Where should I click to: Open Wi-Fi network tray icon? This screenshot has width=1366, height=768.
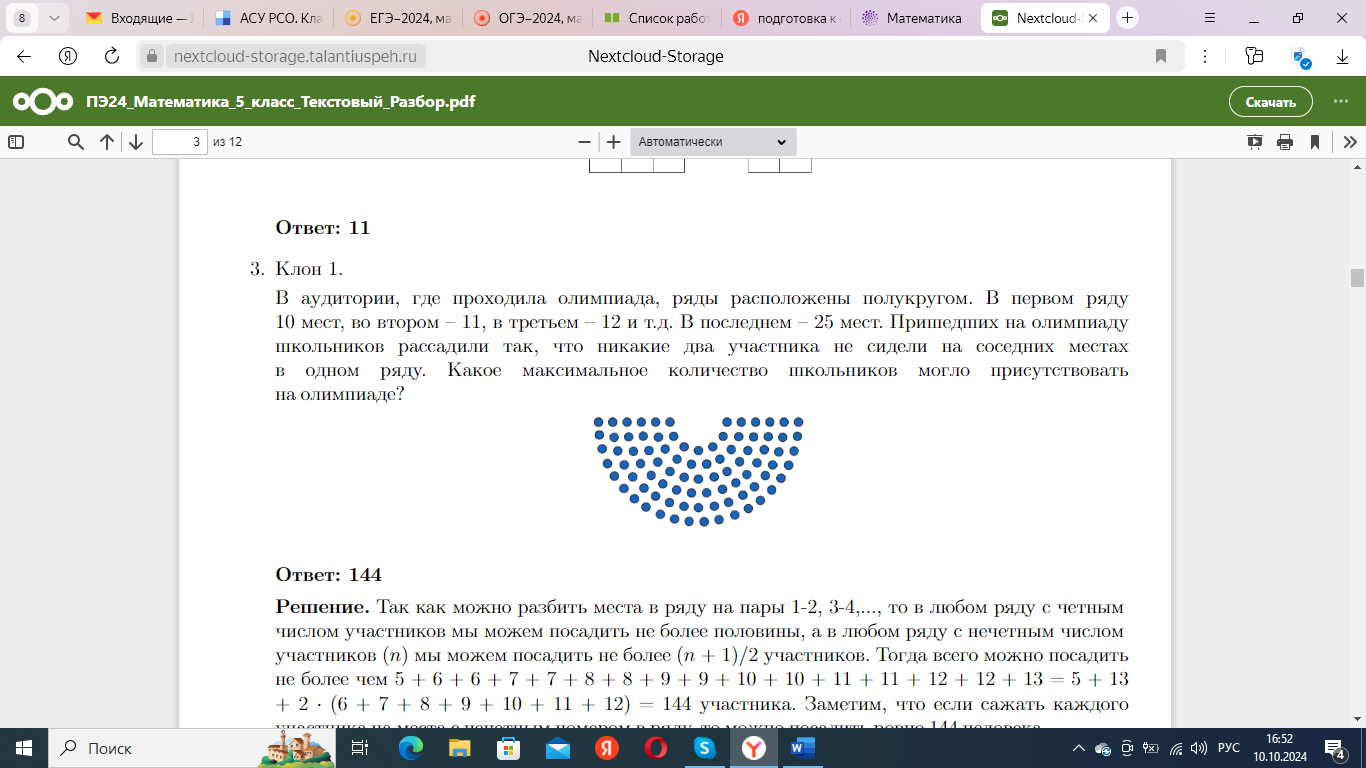pyautogui.click(x=1175, y=748)
